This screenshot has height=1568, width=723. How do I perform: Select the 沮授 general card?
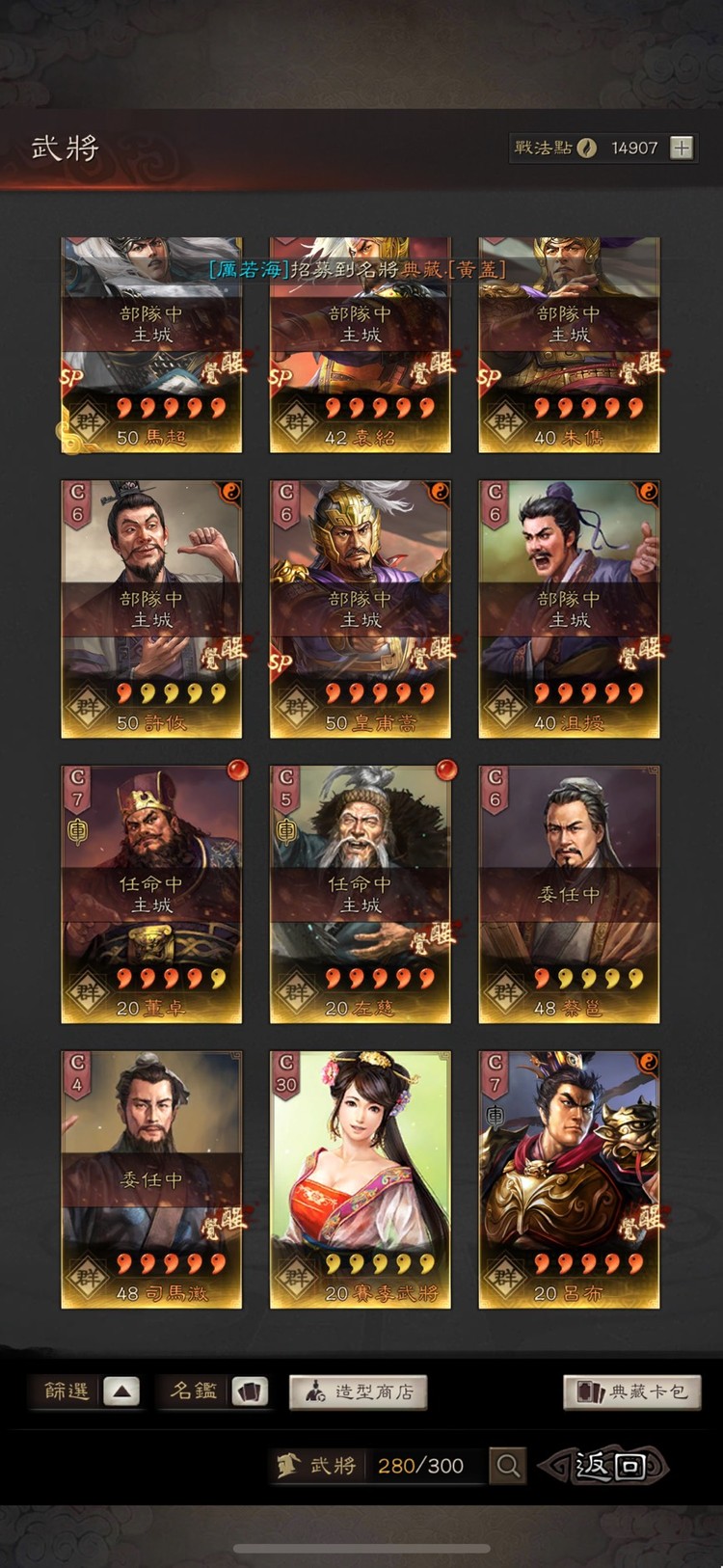tap(569, 609)
